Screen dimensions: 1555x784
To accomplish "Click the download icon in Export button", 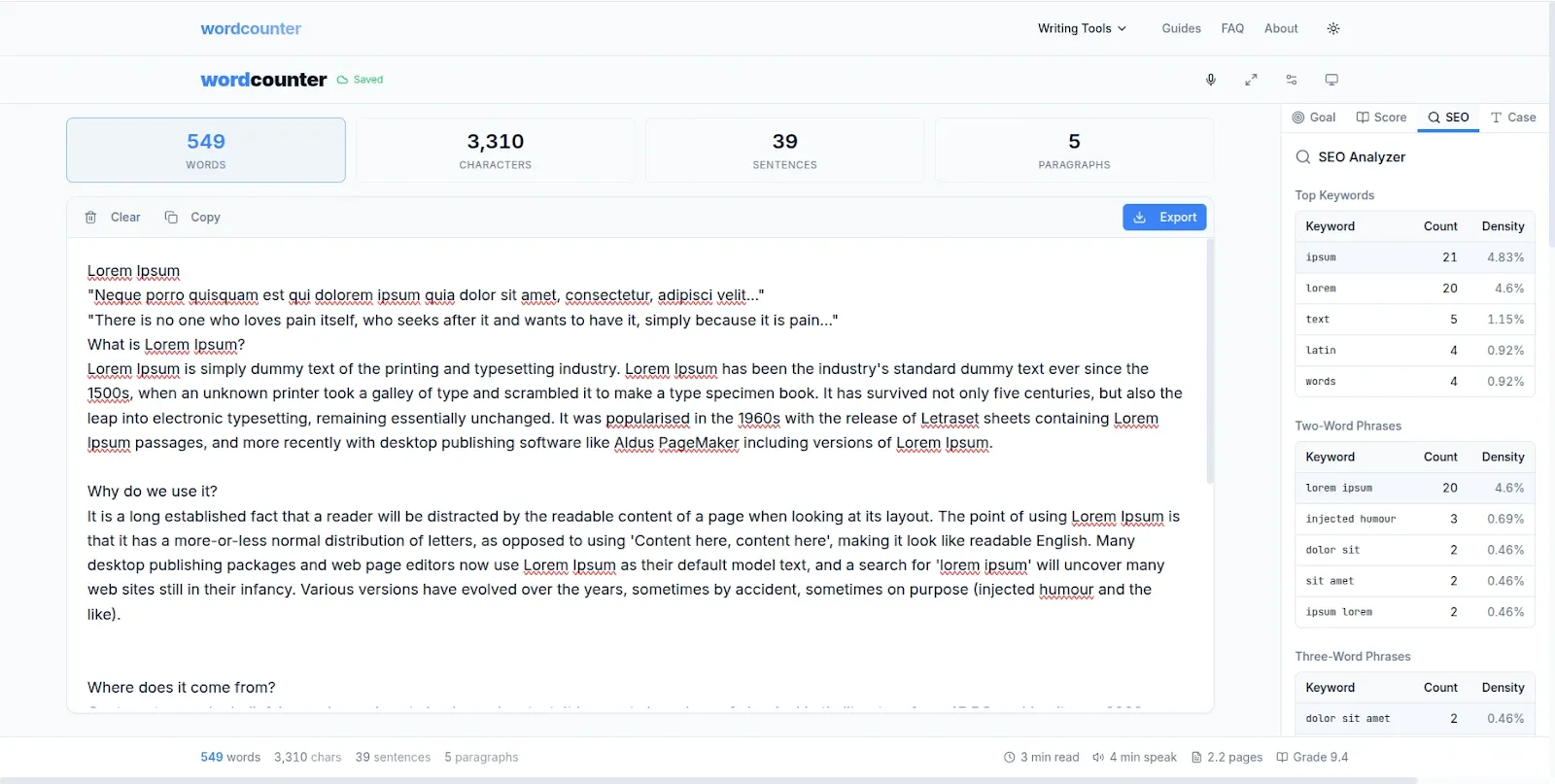I will click(x=1140, y=218).
